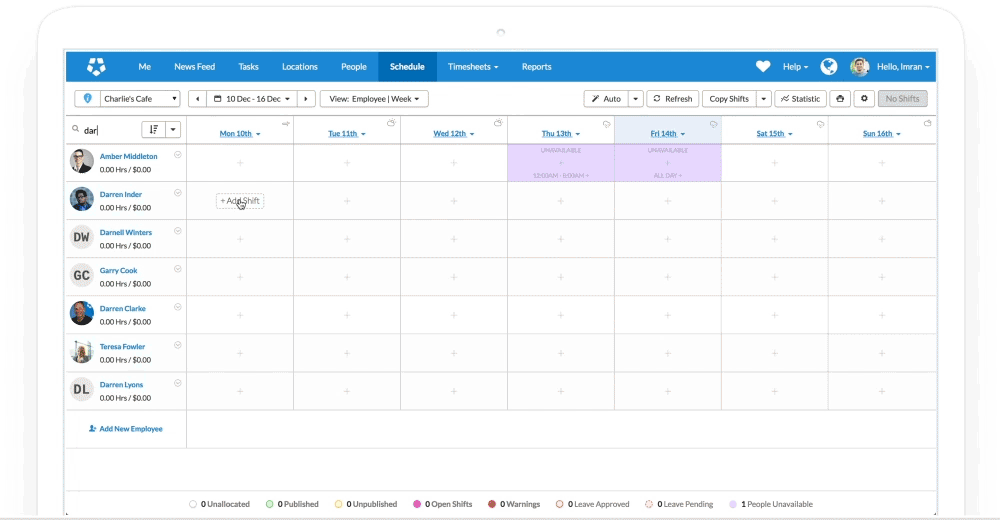
Task: Click Add Shift for Darren Inder Monday
Action: 240,201
